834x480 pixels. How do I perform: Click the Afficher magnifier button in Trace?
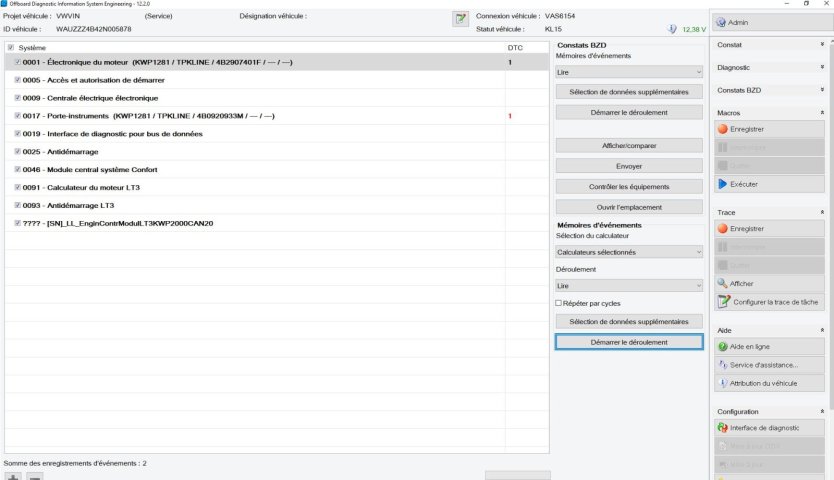tap(769, 284)
